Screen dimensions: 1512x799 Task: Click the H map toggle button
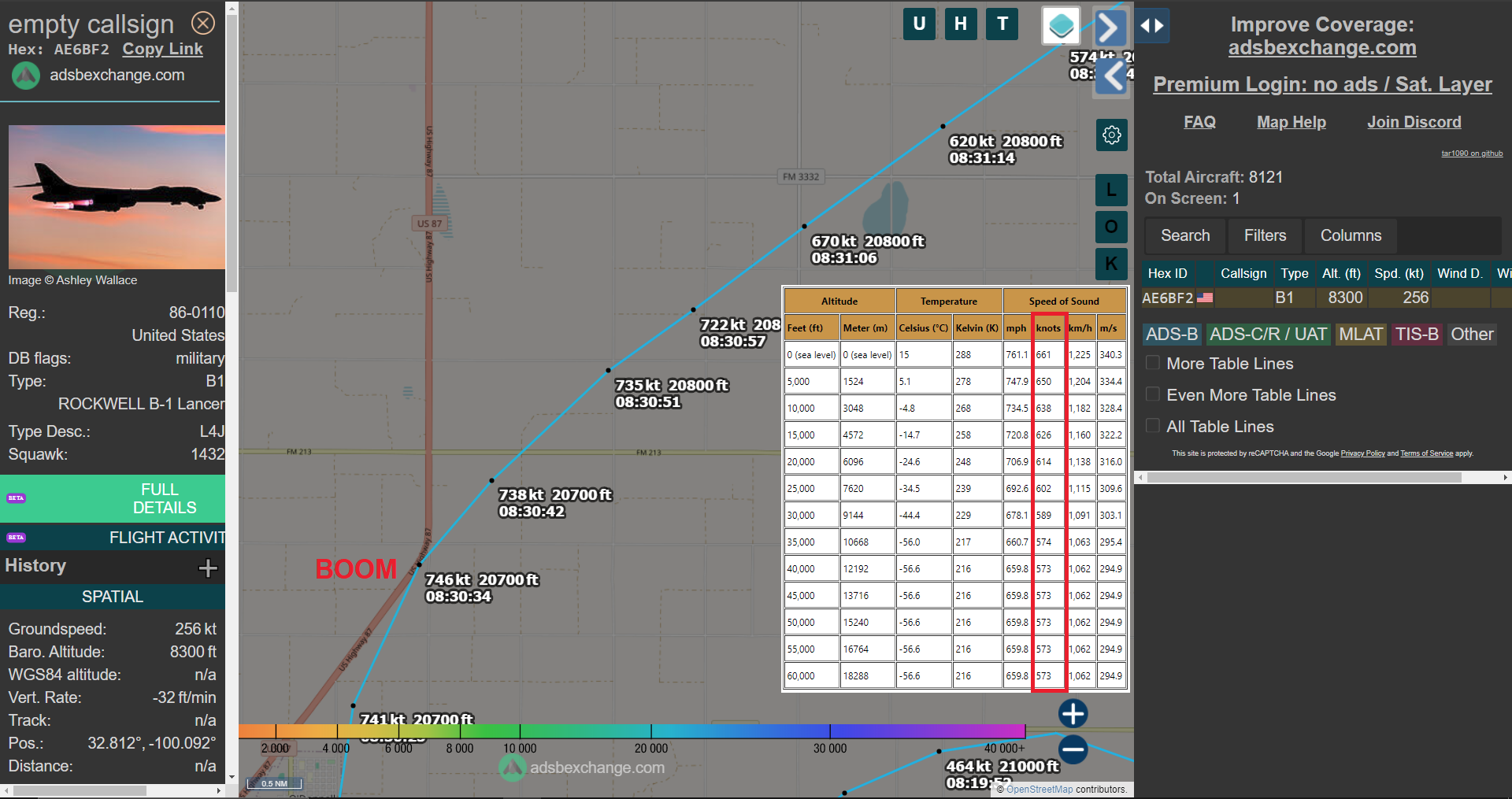(961, 24)
